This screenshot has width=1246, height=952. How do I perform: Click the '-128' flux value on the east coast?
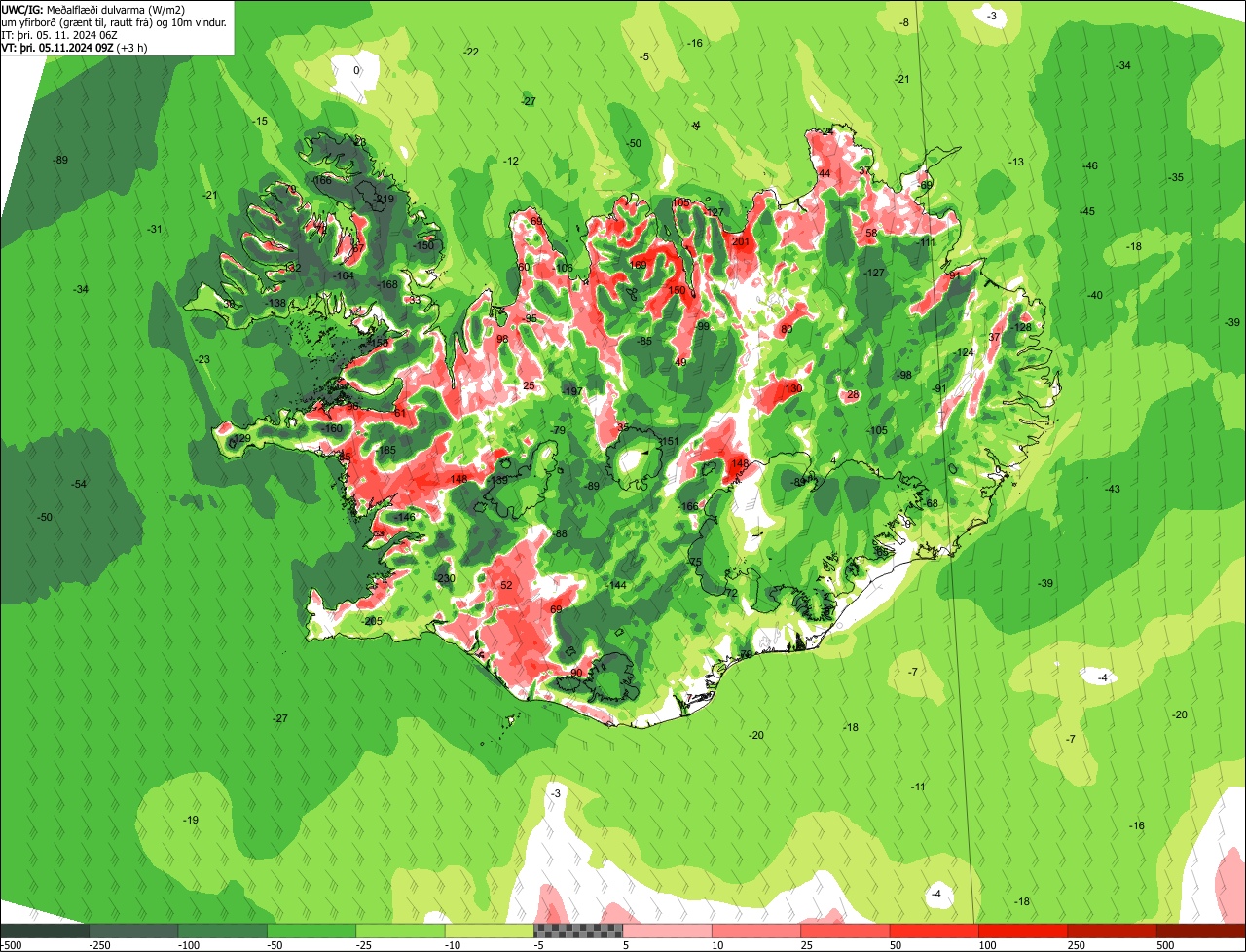[1020, 327]
